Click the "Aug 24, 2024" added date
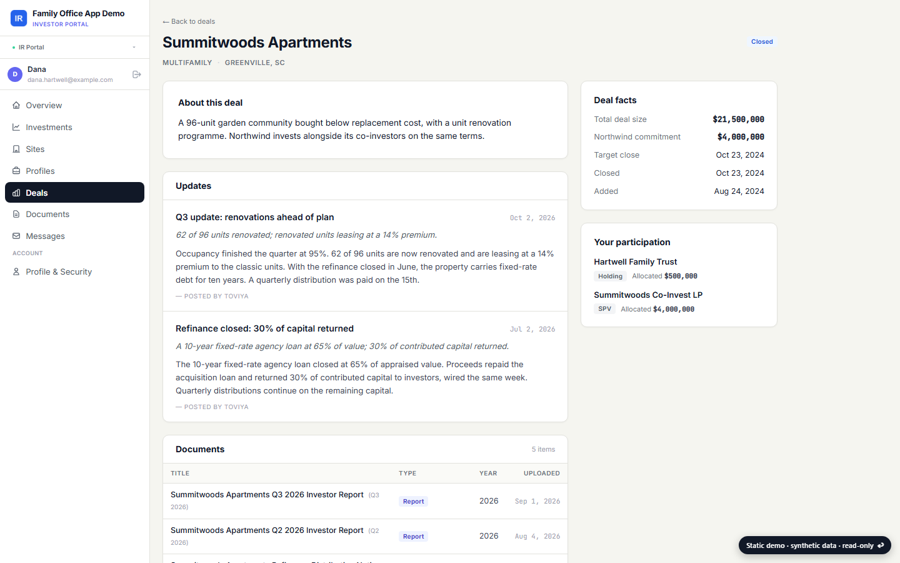Viewport: 900px width, 563px height. (739, 191)
